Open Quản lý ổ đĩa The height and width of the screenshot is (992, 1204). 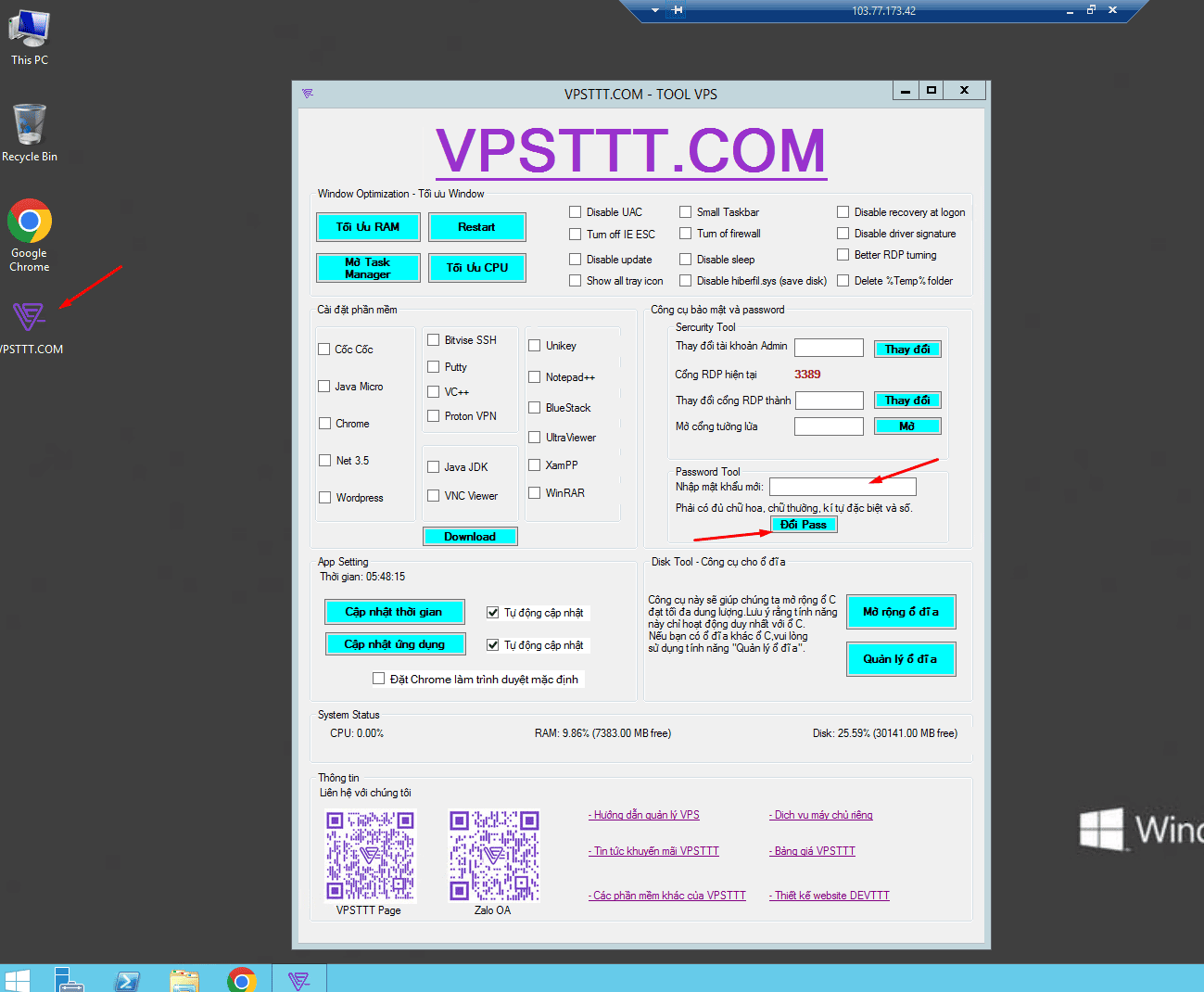901,659
